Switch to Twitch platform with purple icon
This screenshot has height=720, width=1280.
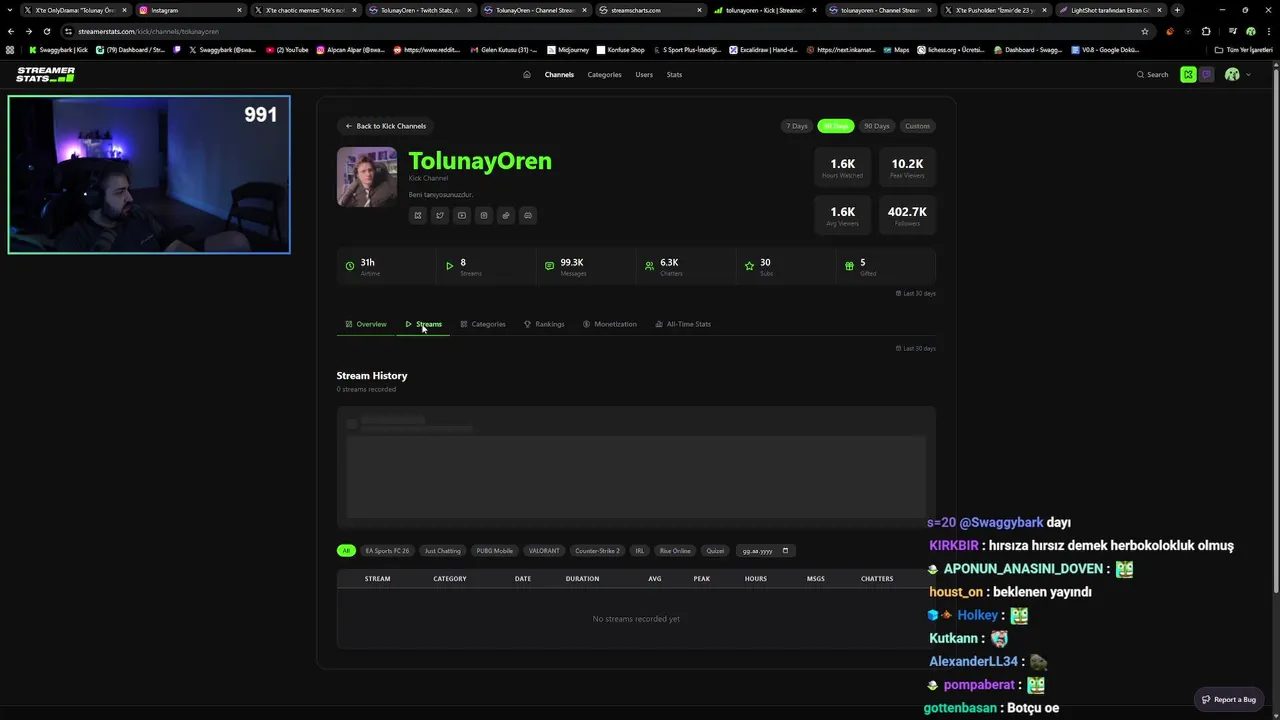1207,74
